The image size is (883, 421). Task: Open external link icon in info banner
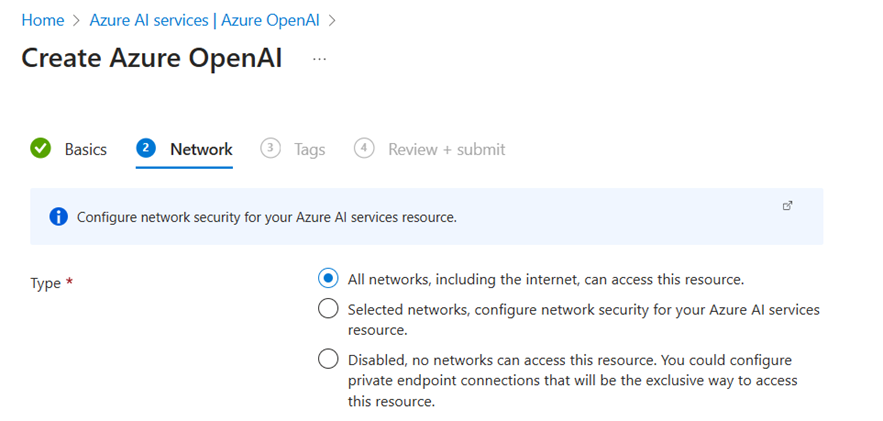(787, 206)
